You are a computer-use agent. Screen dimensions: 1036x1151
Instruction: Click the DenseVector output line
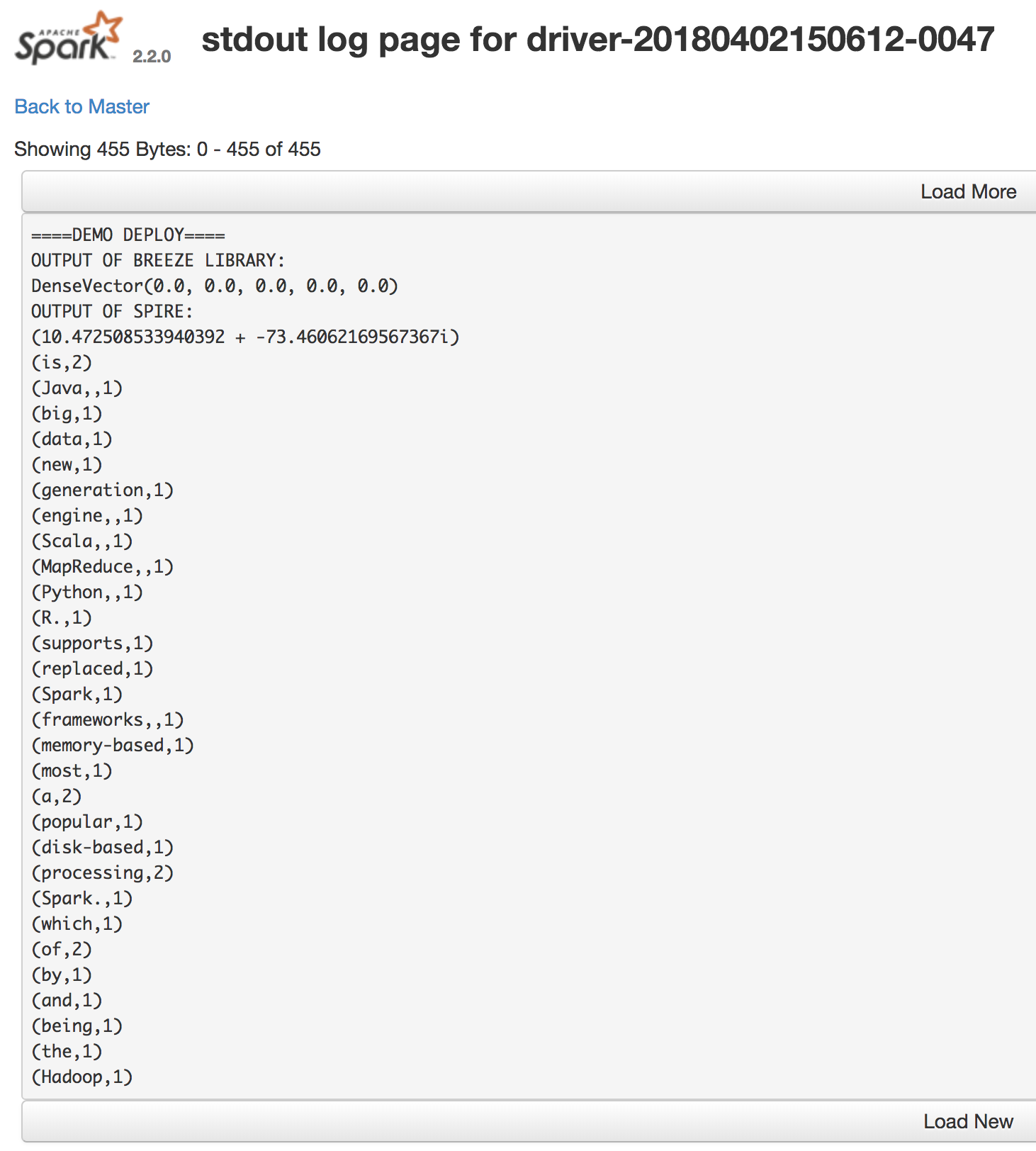click(214, 286)
